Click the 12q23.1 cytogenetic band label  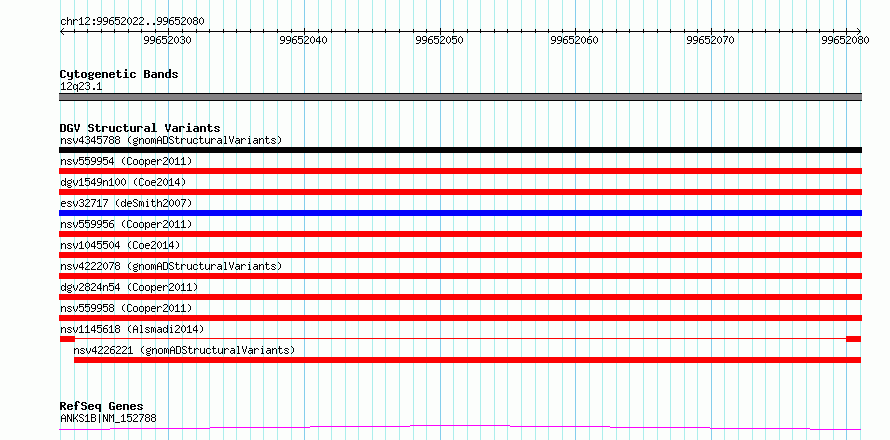coord(81,87)
